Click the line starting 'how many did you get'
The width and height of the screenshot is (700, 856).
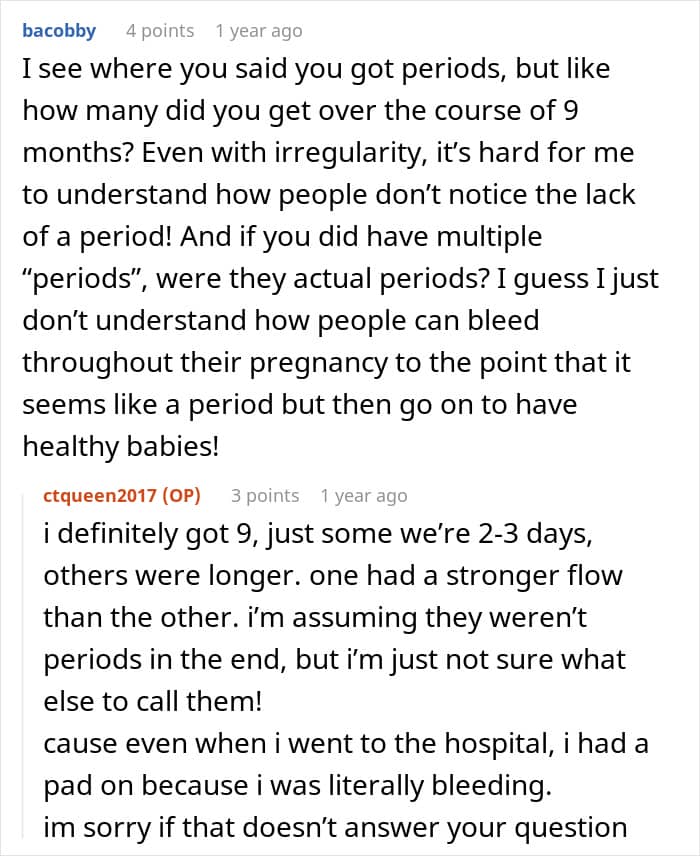tap(300, 112)
